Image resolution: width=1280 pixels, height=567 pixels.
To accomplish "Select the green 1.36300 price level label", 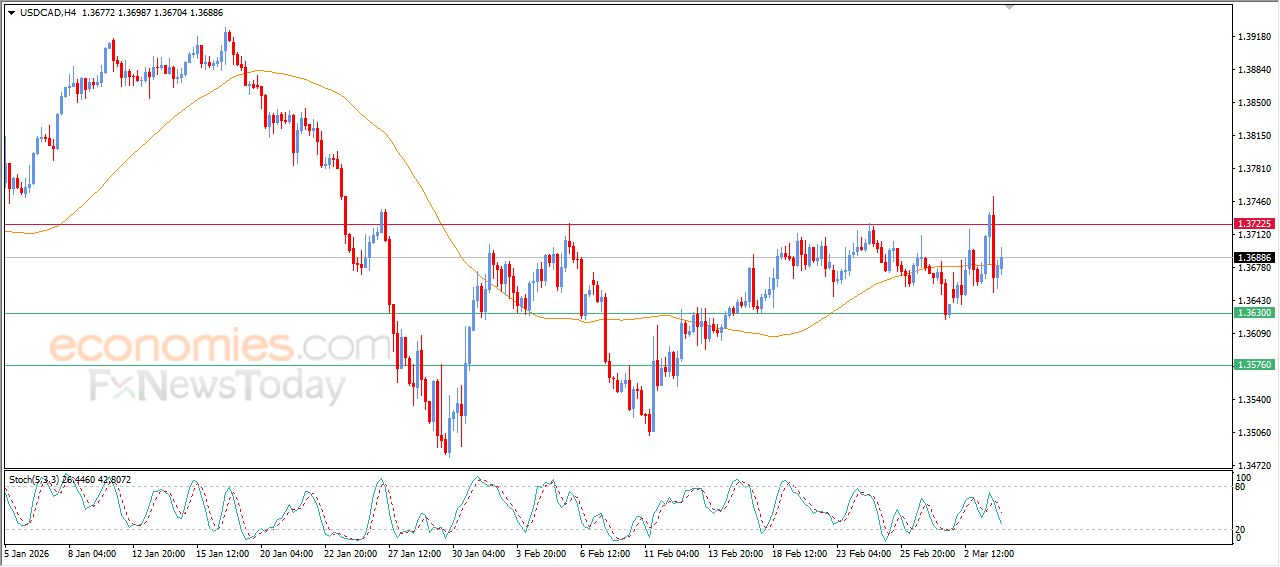I will click(x=1254, y=313).
